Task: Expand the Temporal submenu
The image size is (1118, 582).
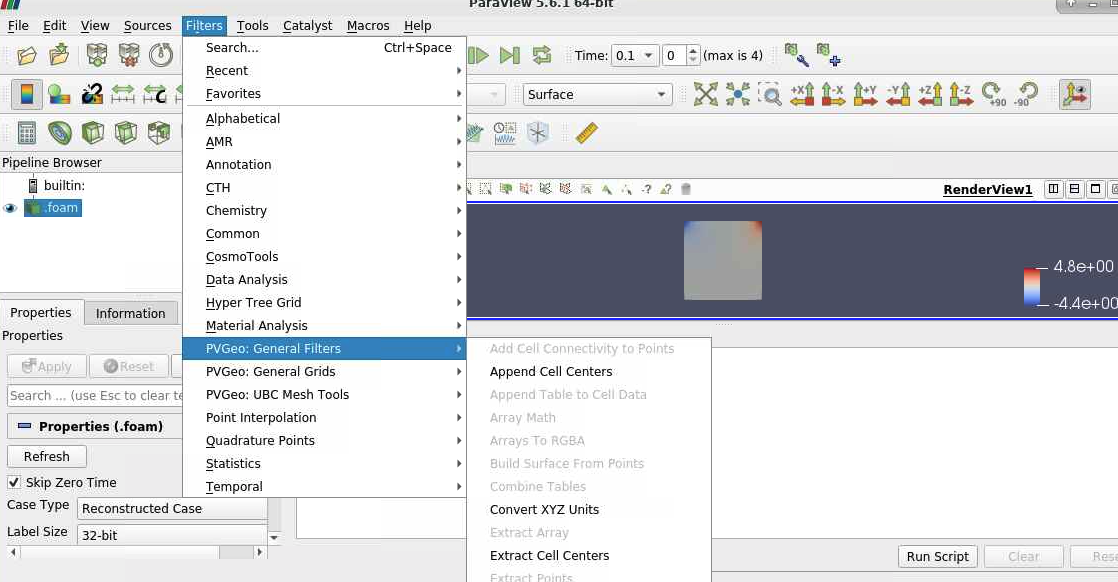Action: pos(324,486)
